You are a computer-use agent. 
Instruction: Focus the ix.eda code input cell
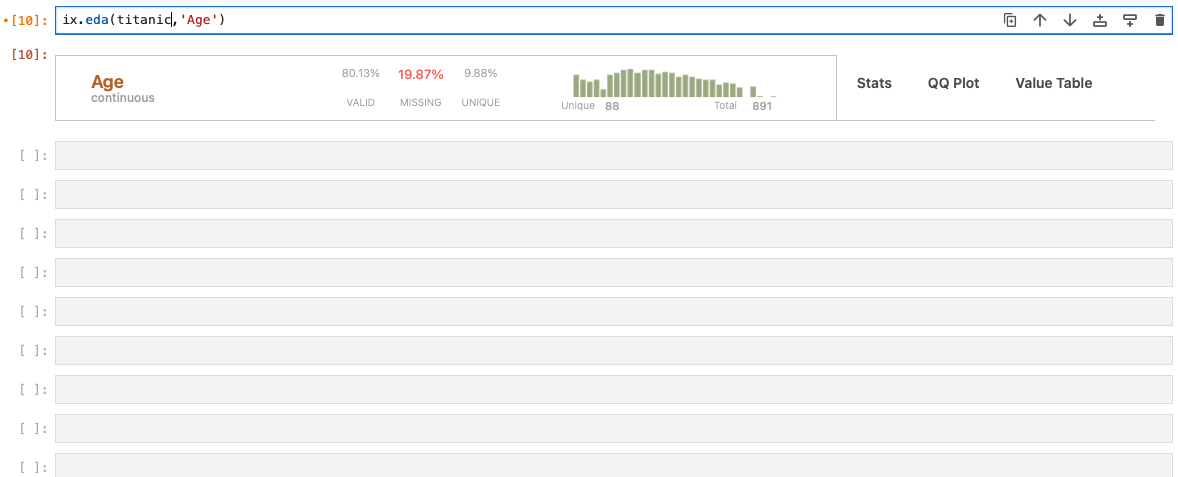[x=500, y=20]
